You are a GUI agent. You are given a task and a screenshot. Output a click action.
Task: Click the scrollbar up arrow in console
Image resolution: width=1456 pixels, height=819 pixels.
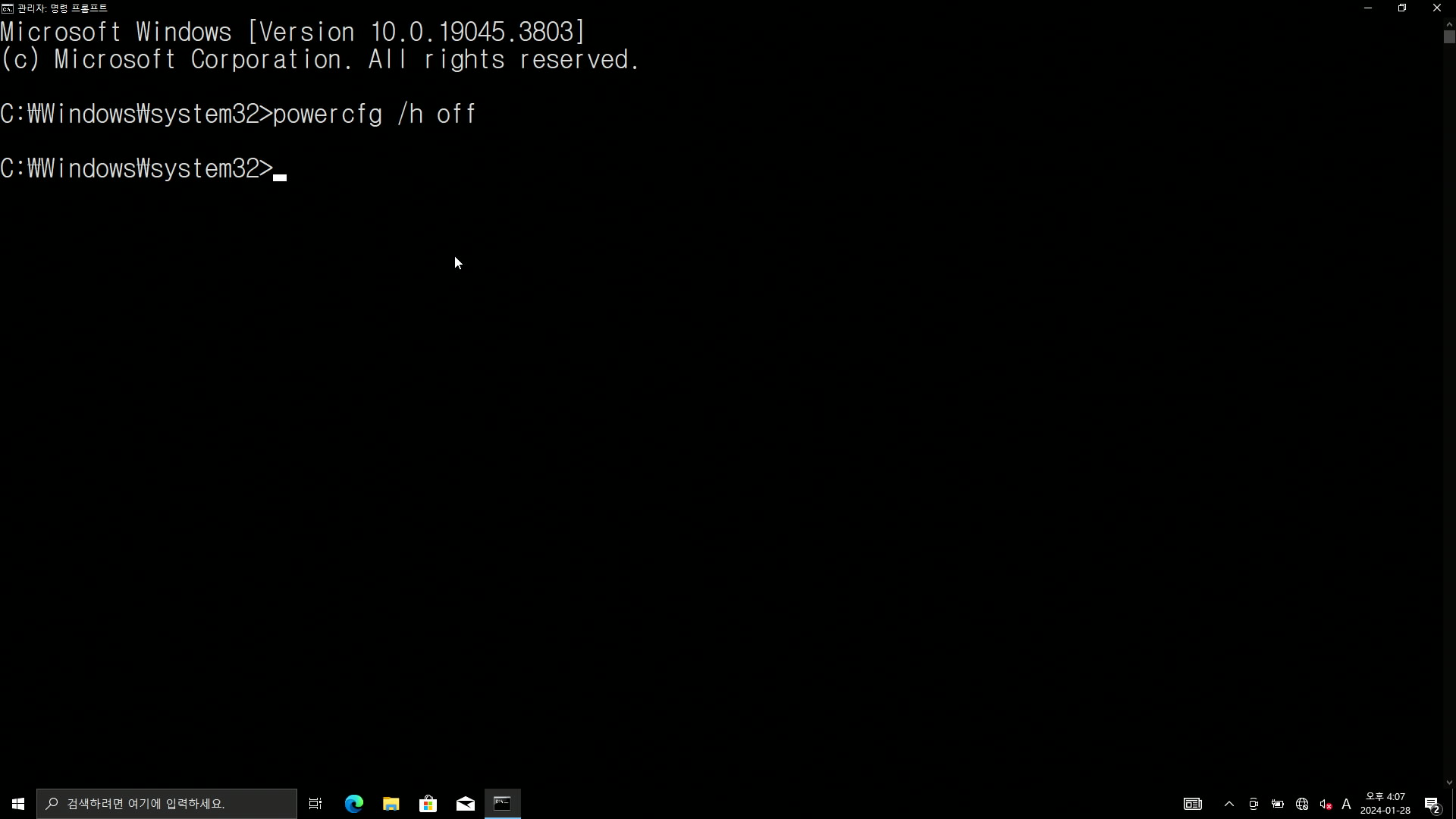1449,24
